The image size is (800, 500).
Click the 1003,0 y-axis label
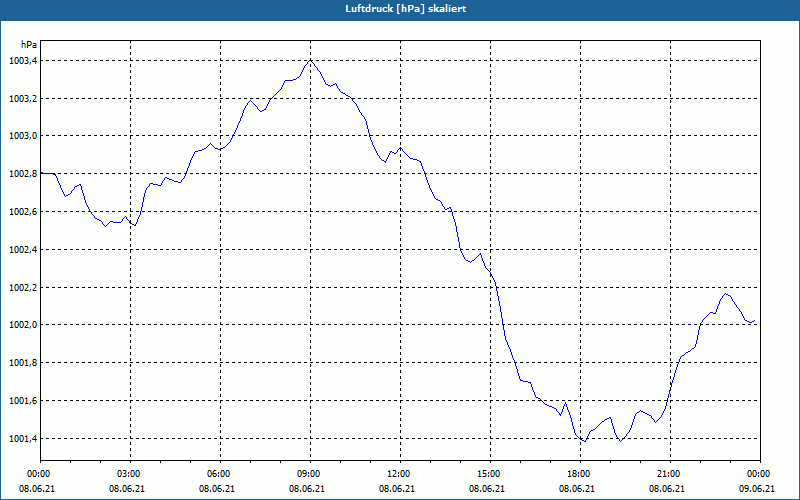click(23, 137)
